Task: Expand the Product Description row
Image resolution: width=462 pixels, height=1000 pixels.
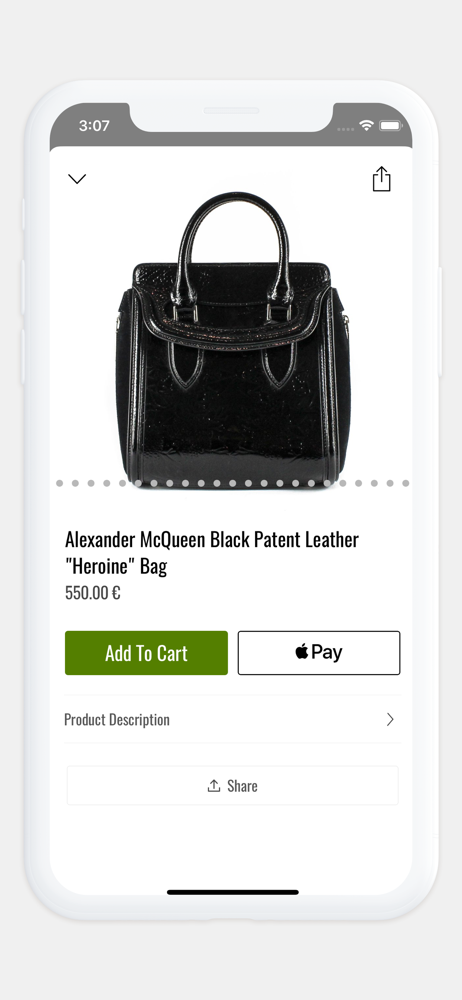Action: tap(232, 719)
